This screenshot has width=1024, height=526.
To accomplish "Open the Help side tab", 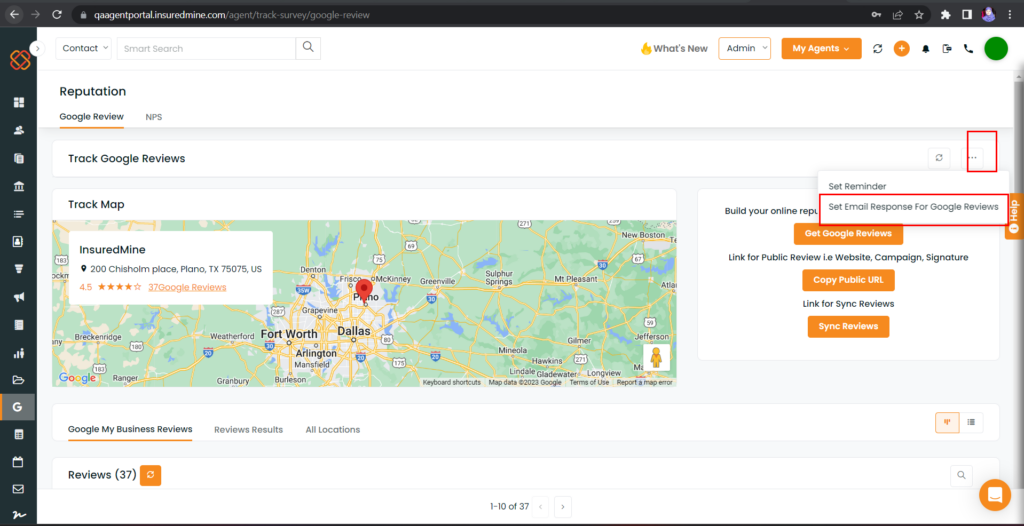I will pos(1014,216).
